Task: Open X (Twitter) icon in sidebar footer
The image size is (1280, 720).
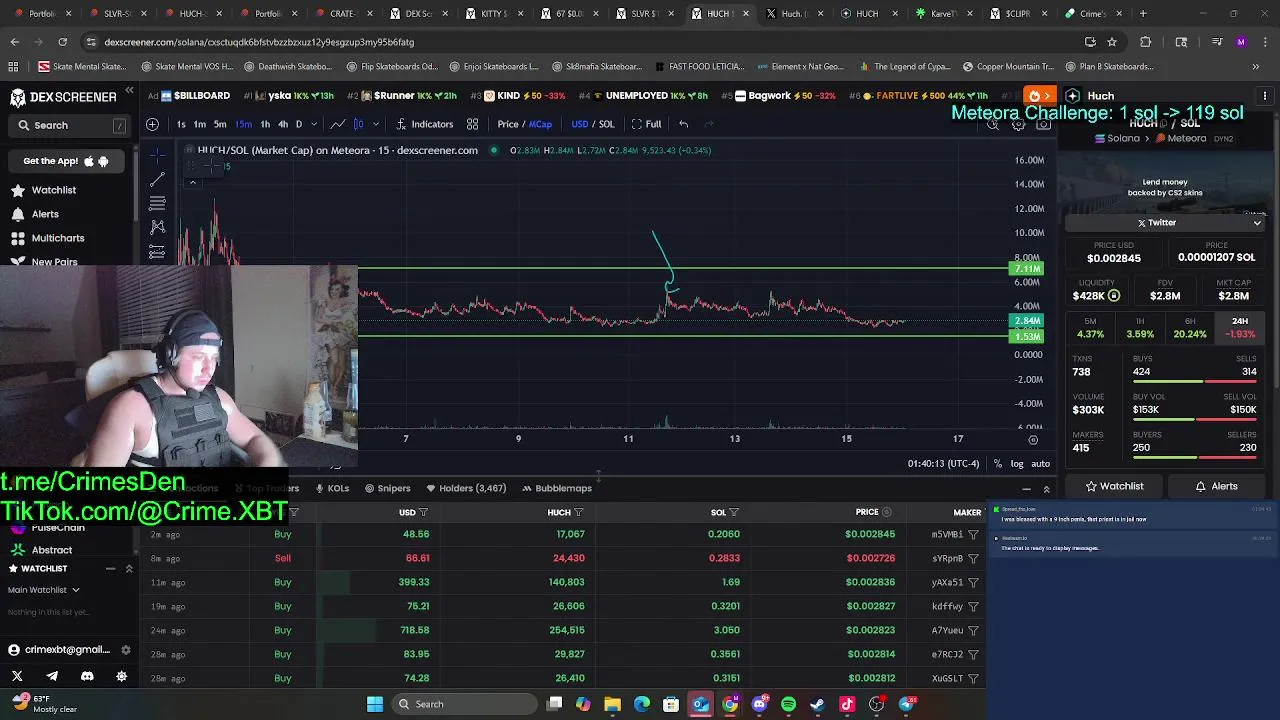Action: click(16, 676)
